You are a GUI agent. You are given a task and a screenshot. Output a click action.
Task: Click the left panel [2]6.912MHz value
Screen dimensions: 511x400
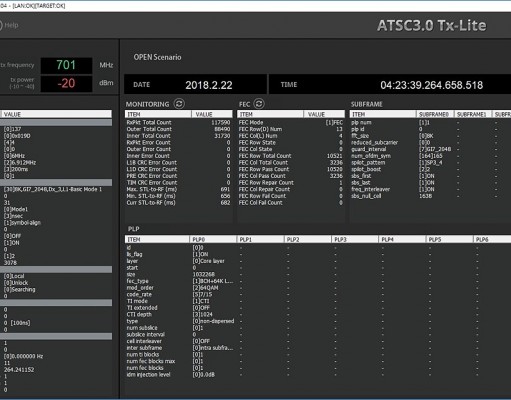(20, 162)
